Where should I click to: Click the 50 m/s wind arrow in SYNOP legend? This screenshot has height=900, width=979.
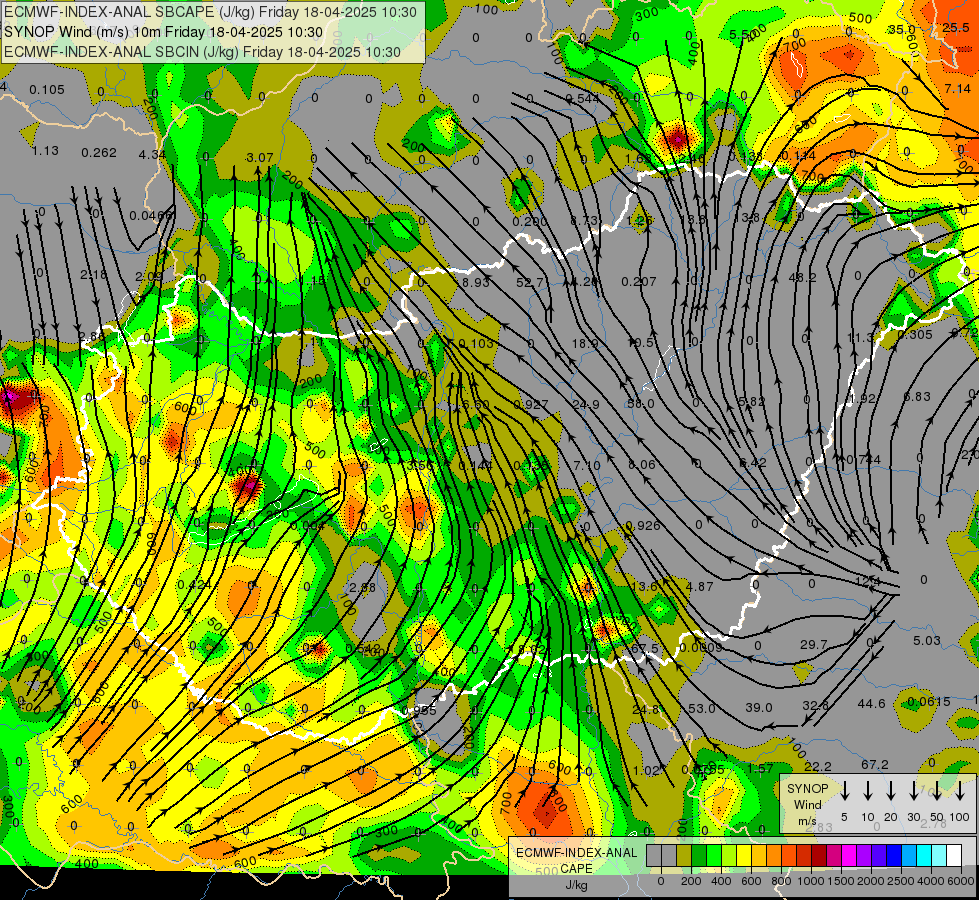(x=937, y=791)
